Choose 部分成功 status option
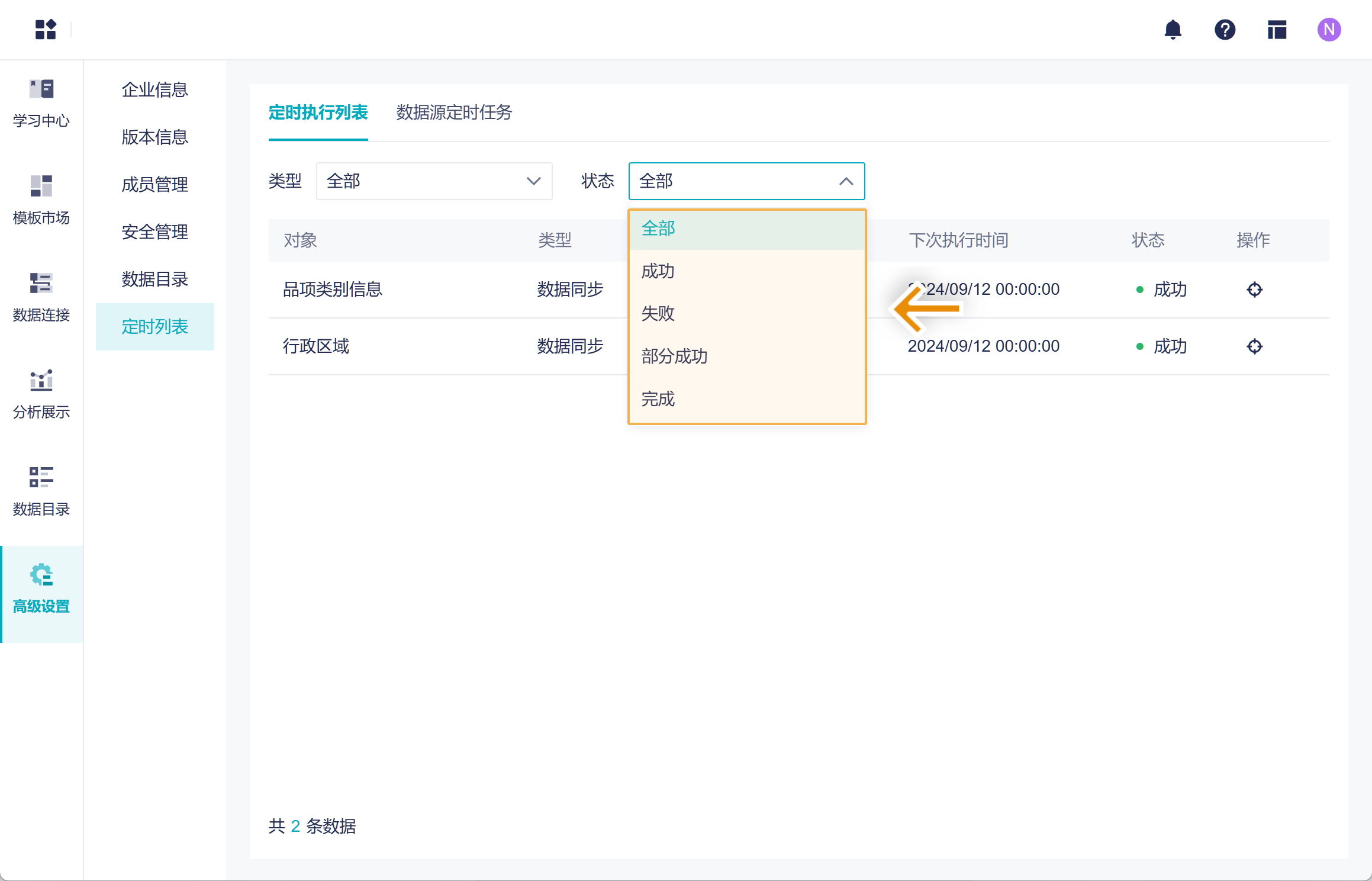This screenshot has height=881, width=1372. (x=674, y=356)
